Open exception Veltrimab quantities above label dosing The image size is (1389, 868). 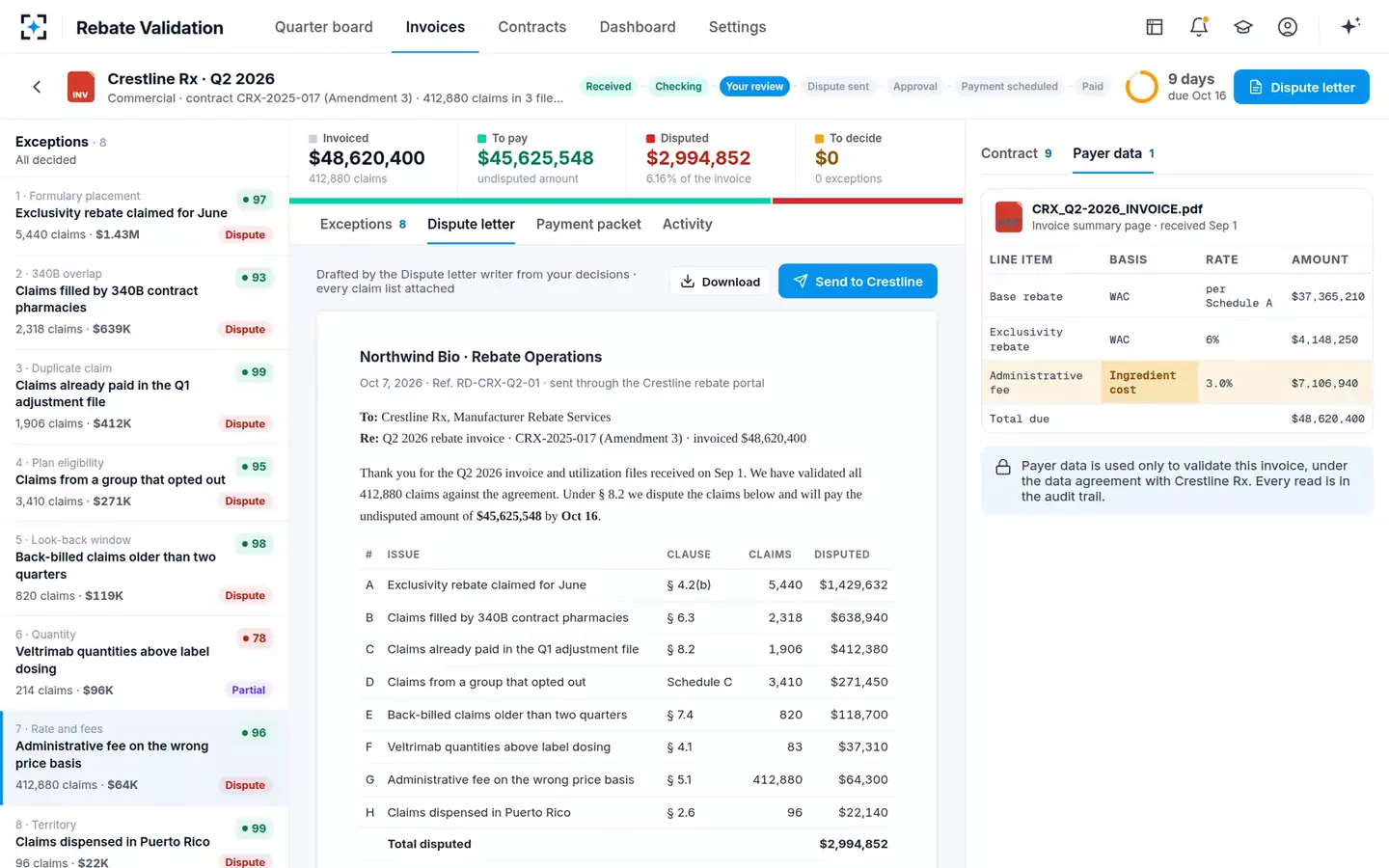(145, 663)
